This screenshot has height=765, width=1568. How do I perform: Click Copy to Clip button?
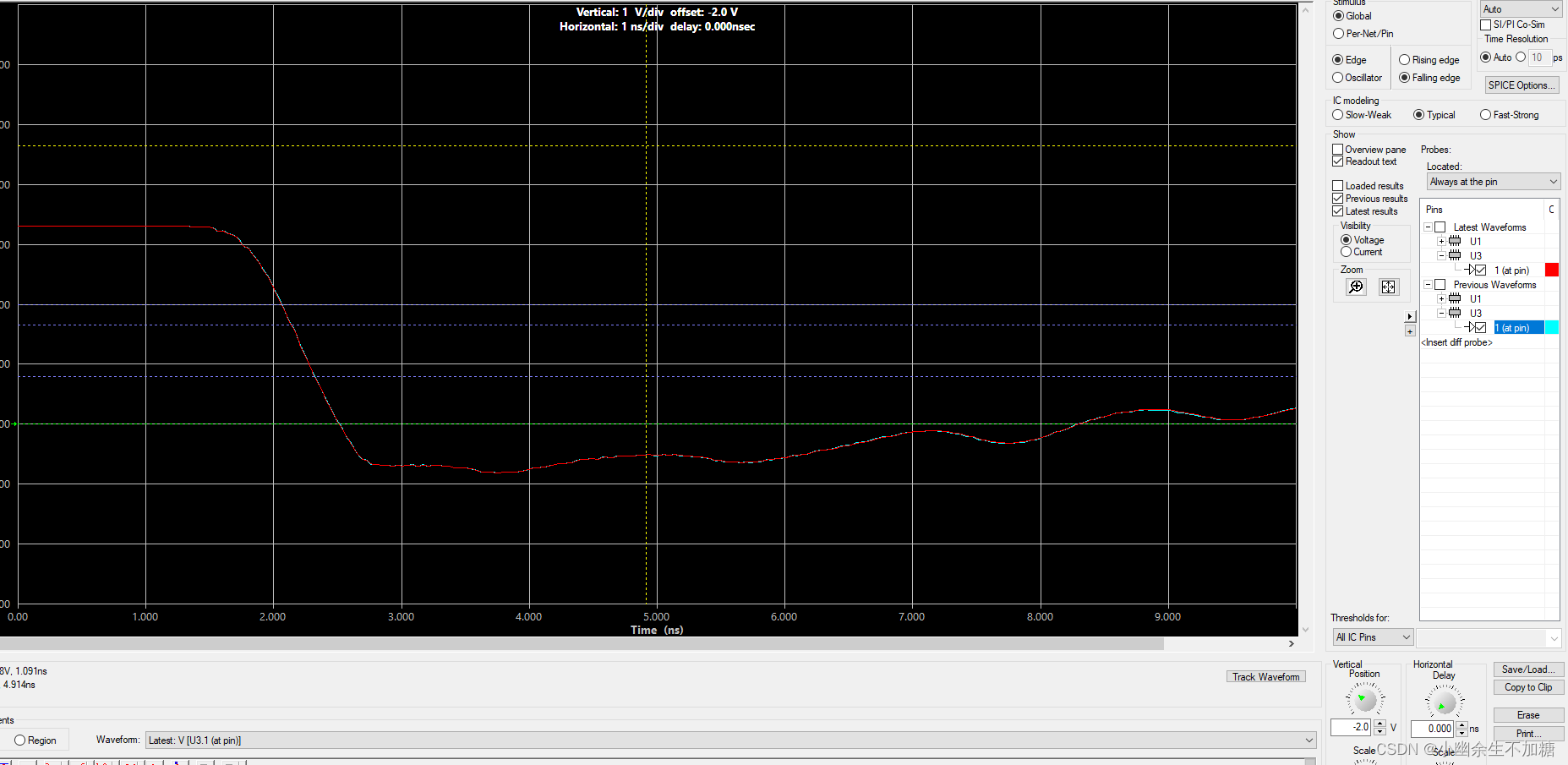click(x=1528, y=687)
